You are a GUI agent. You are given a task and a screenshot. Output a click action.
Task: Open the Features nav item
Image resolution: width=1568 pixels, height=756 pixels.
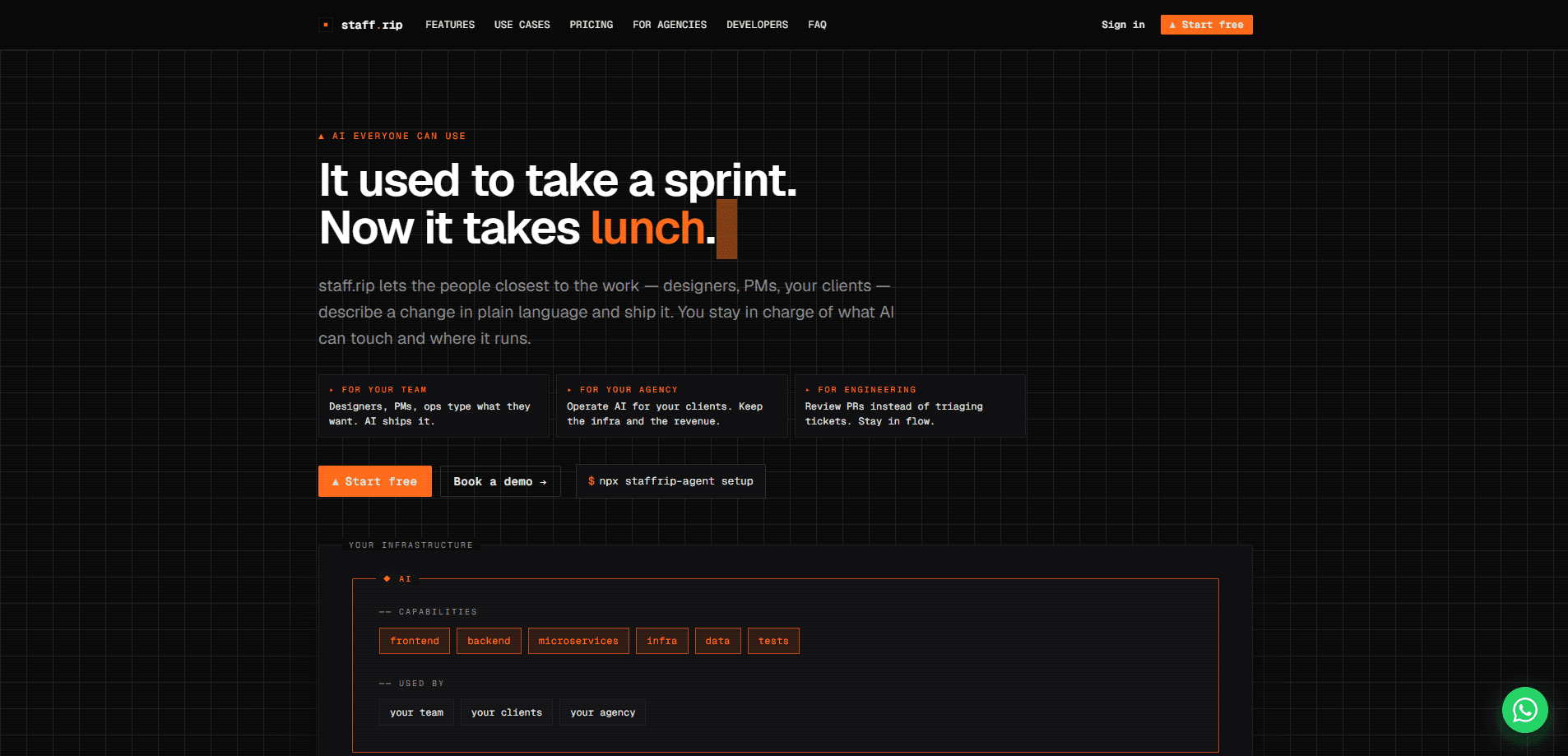tap(450, 25)
